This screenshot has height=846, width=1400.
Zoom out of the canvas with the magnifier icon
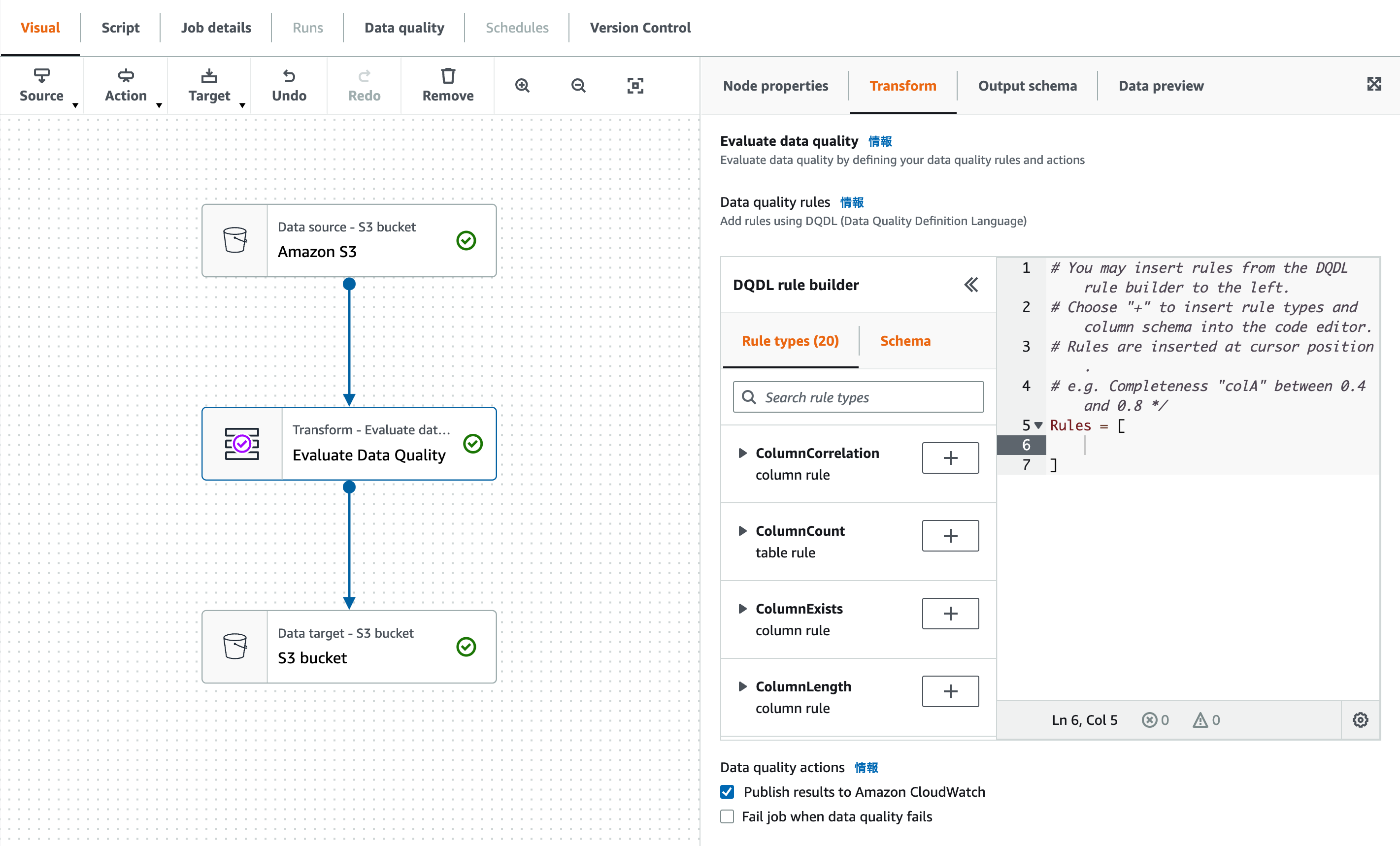578,85
